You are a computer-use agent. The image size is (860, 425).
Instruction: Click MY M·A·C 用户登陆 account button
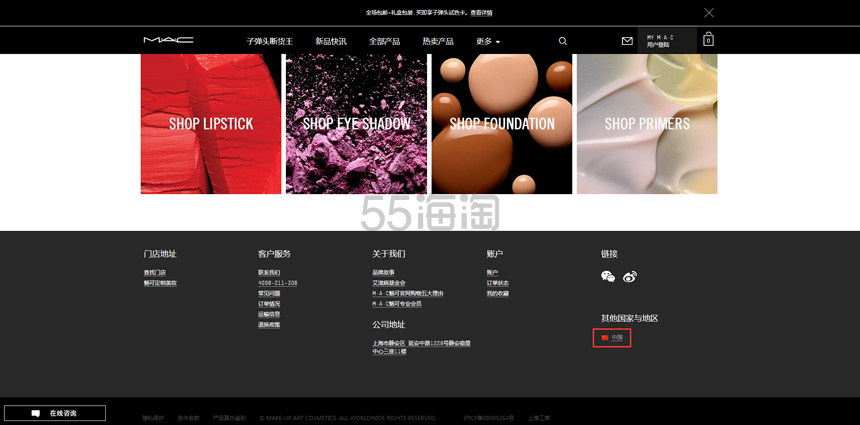(x=667, y=41)
